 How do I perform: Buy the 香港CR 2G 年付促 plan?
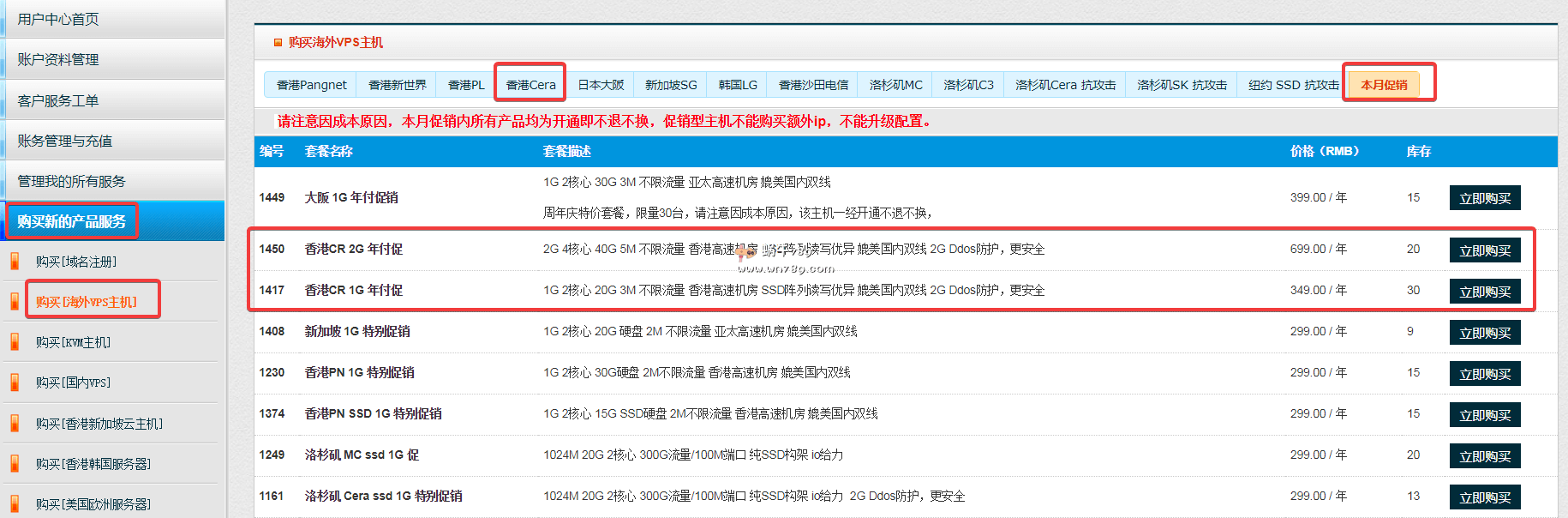pos(1484,250)
